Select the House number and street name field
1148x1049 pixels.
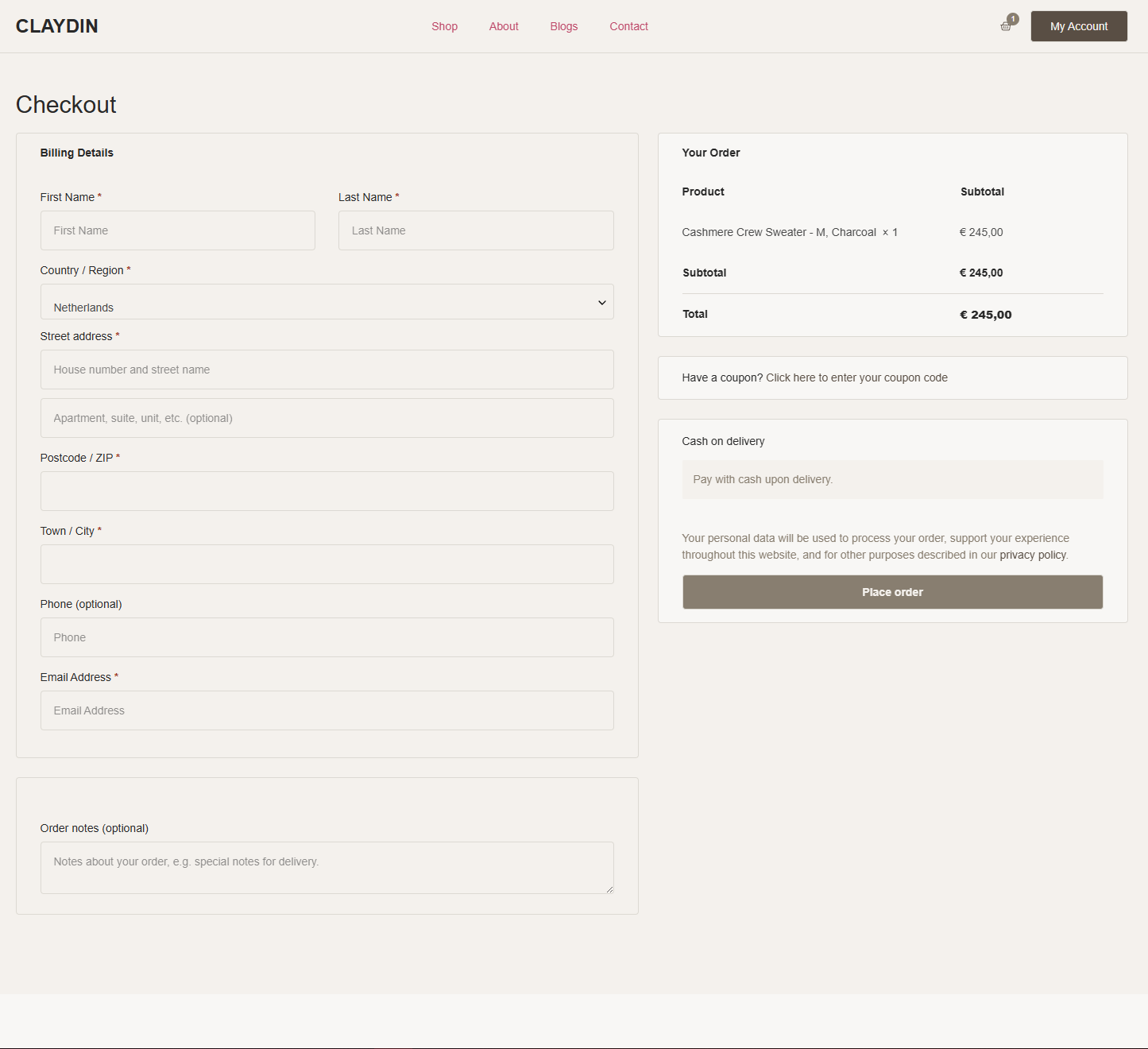click(327, 370)
